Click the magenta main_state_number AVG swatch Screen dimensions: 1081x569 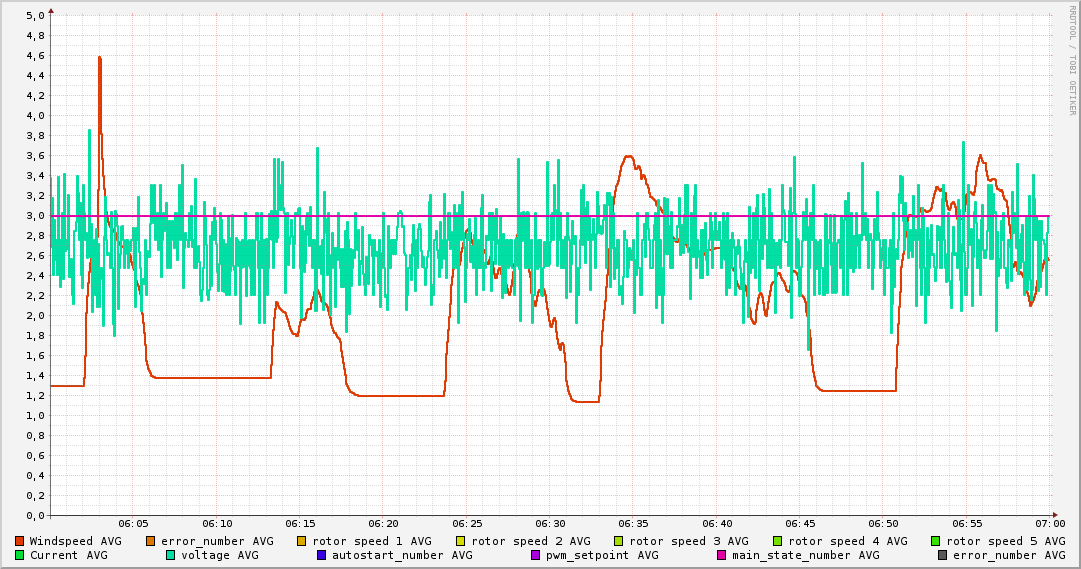[x=722, y=555]
